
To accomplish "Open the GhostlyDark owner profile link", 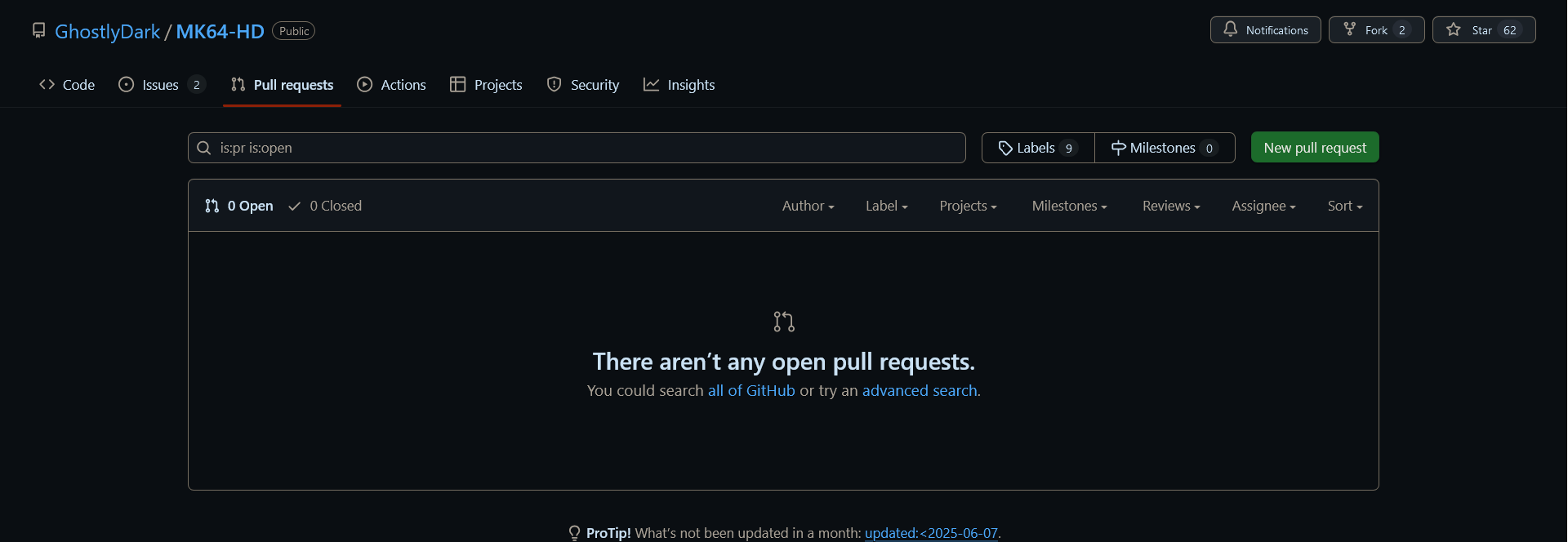I will [107, 31].
